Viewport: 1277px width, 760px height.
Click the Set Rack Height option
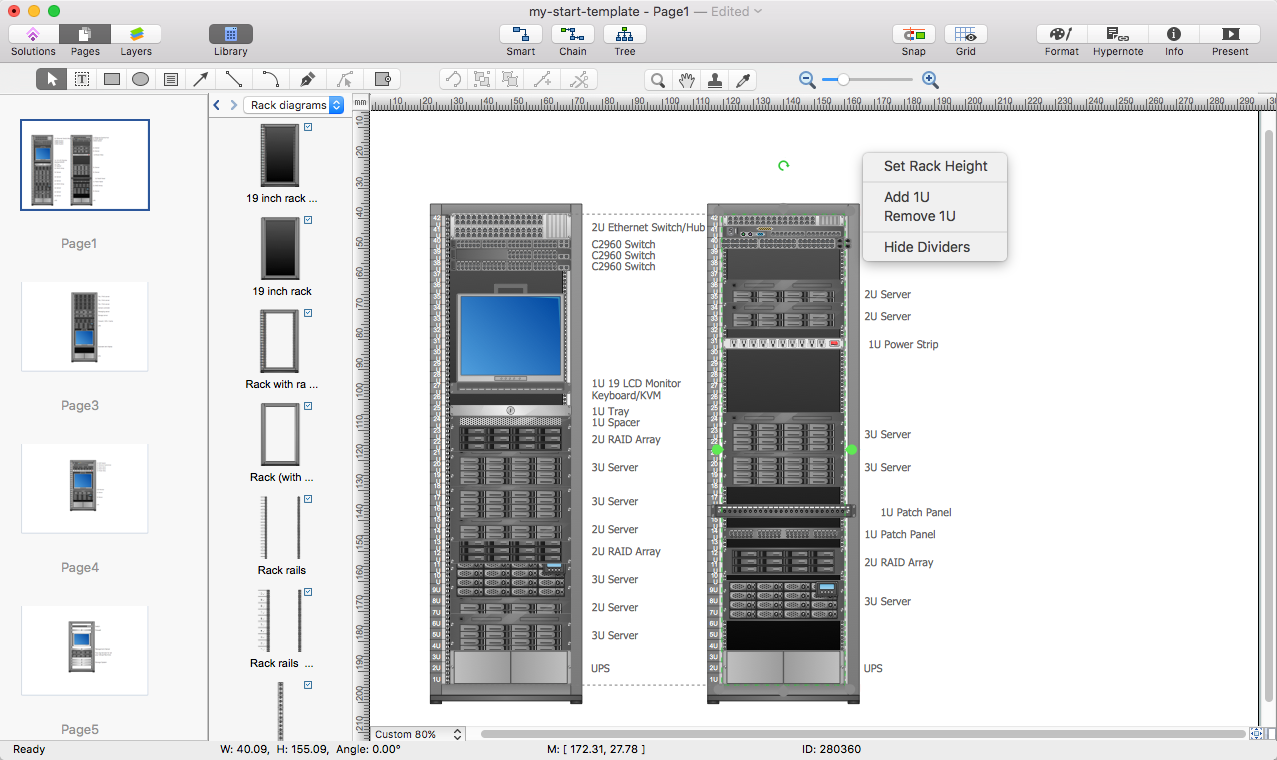coord(934,166)
